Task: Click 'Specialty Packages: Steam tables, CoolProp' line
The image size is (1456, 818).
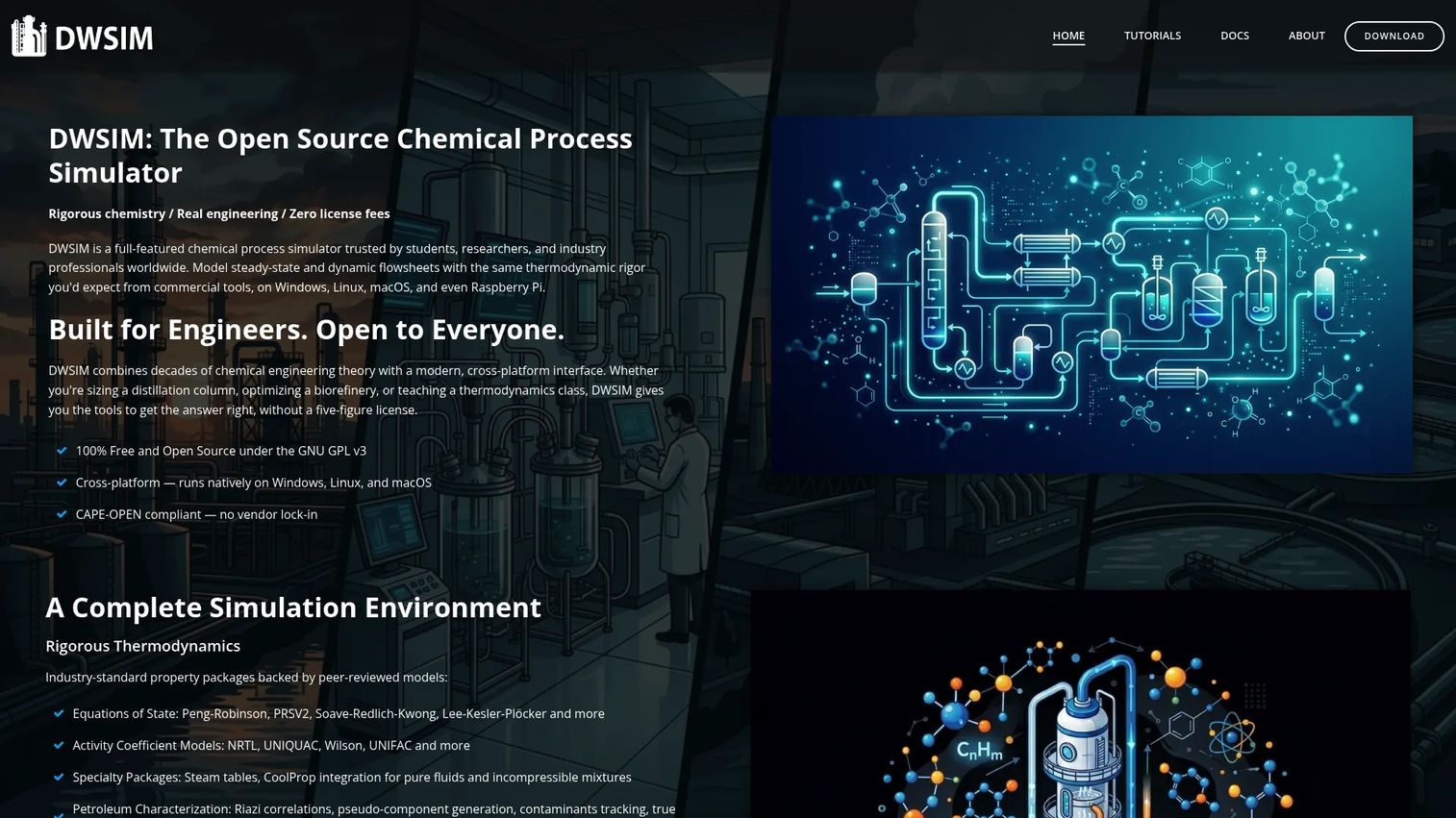Action: coord(352,777)
